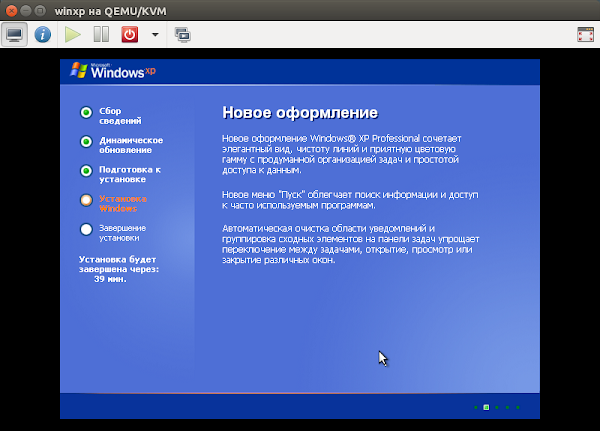Click the paragraph about Windows XP Professional
This screenshot has width=600, height=431.
[x=341, y=154]
